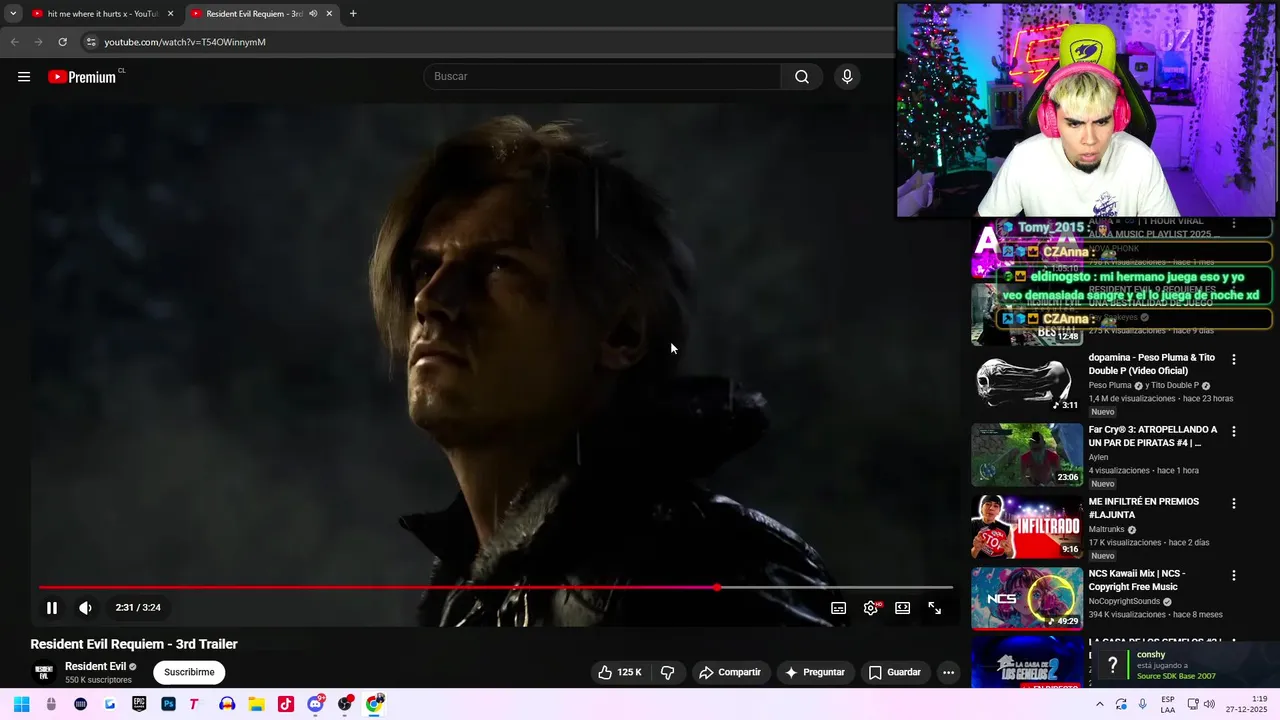This screenshot has width=1280, height=720.
Task: Open options for Far Cry 3 video
Action: point(1233,431)
